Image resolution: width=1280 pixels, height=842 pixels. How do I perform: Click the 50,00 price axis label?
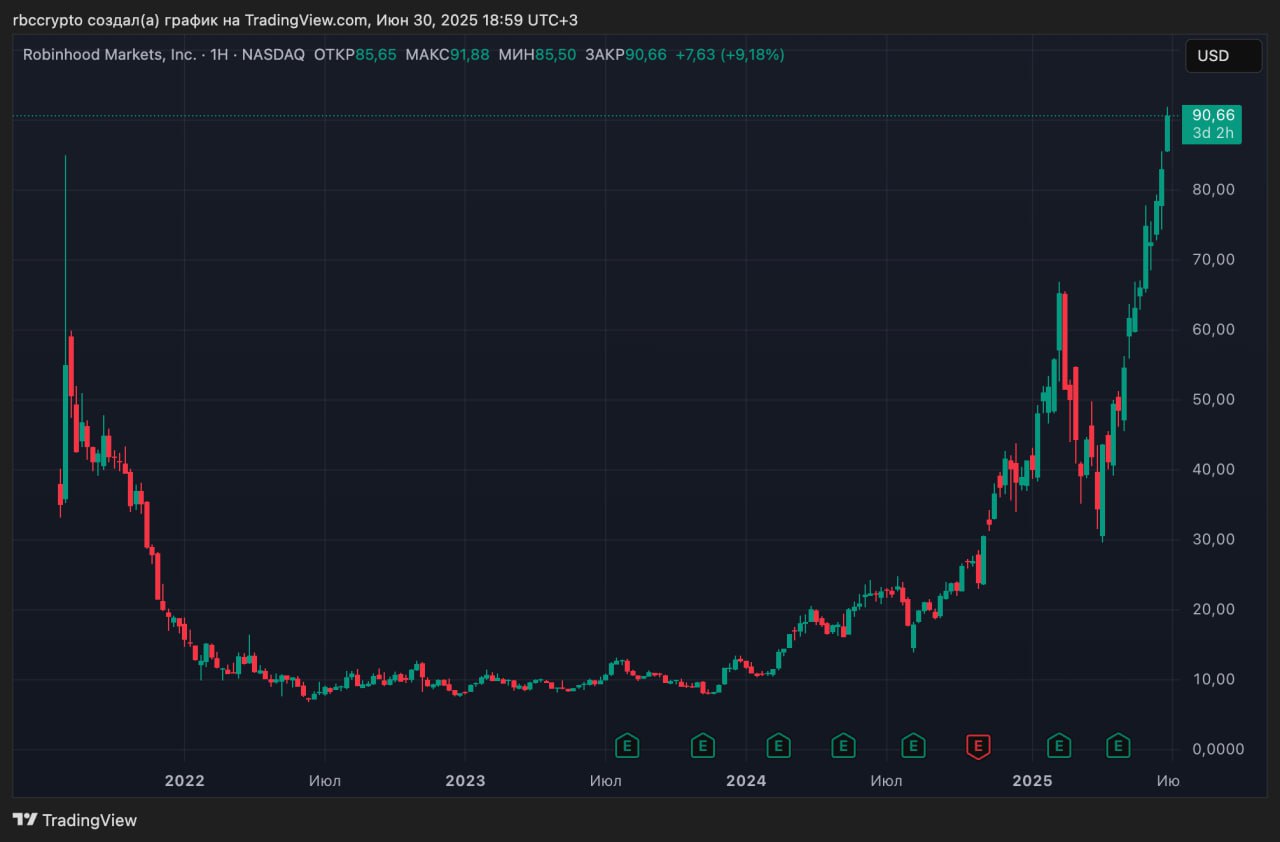1214,399
